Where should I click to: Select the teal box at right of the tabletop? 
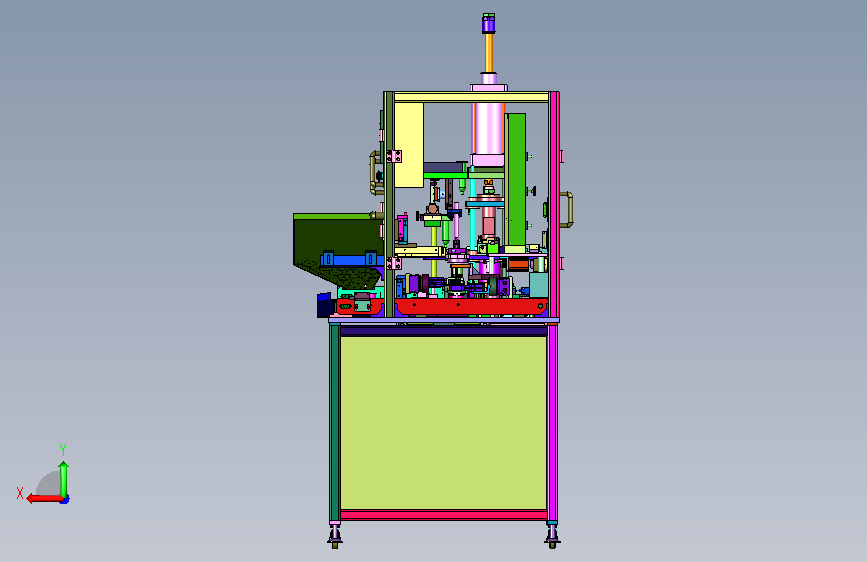point(539,285)
